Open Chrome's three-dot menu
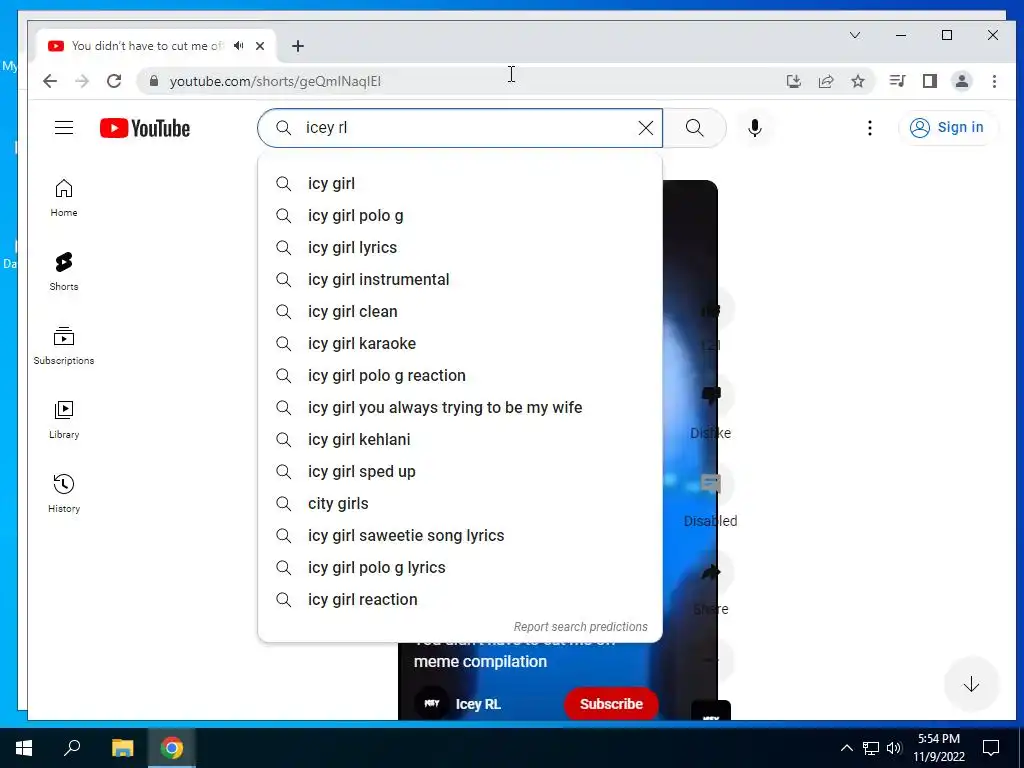The image size is (1024, 768). pyautogui.click(x=994, y=81)
